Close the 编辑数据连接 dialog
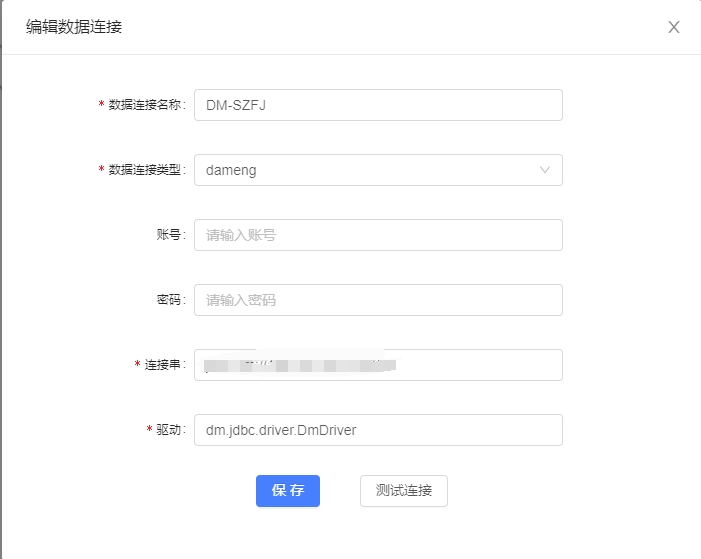Viewport: 701px width, 559px height. click(674, 27)
